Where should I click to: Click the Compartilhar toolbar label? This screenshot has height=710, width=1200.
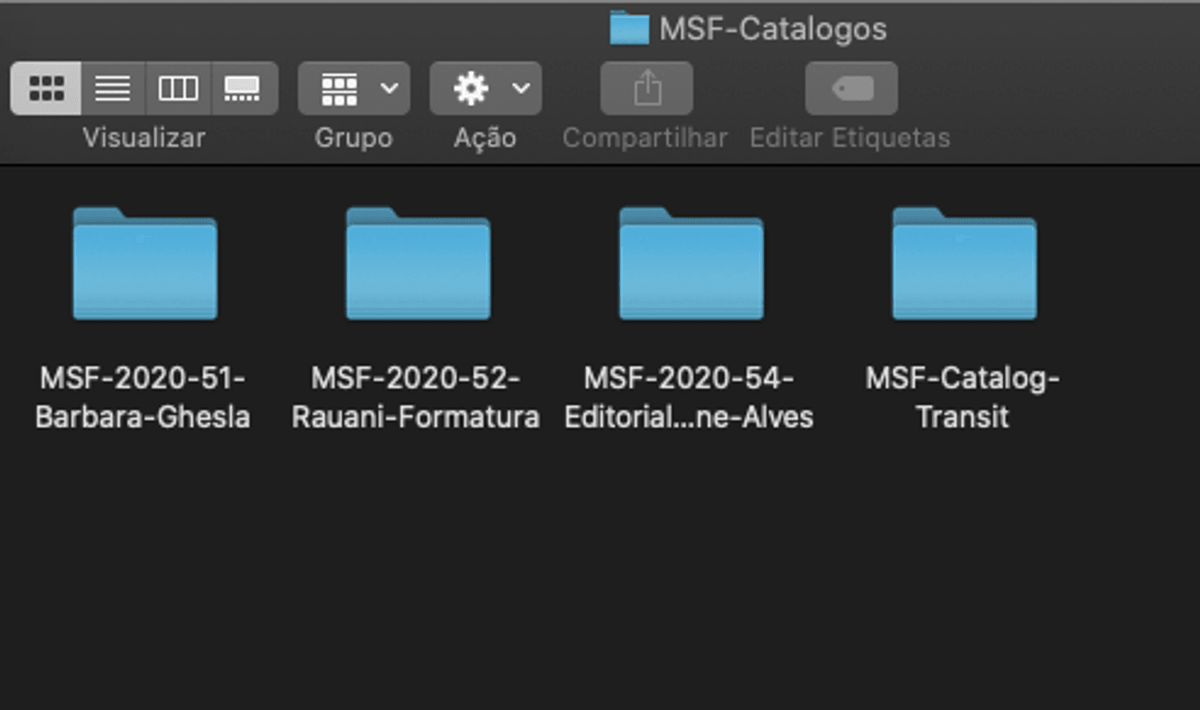(645, 138)
